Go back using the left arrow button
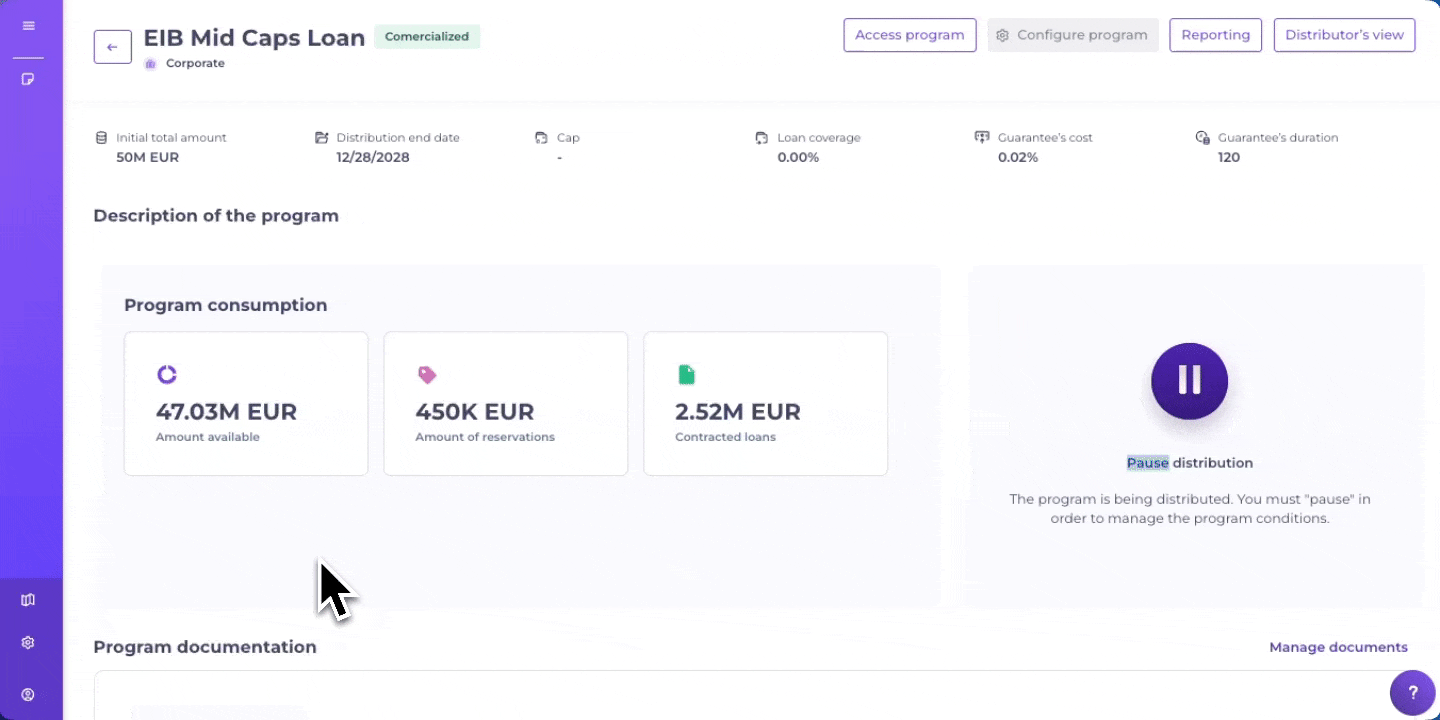 pyautogui.click(x=113, y=47)
